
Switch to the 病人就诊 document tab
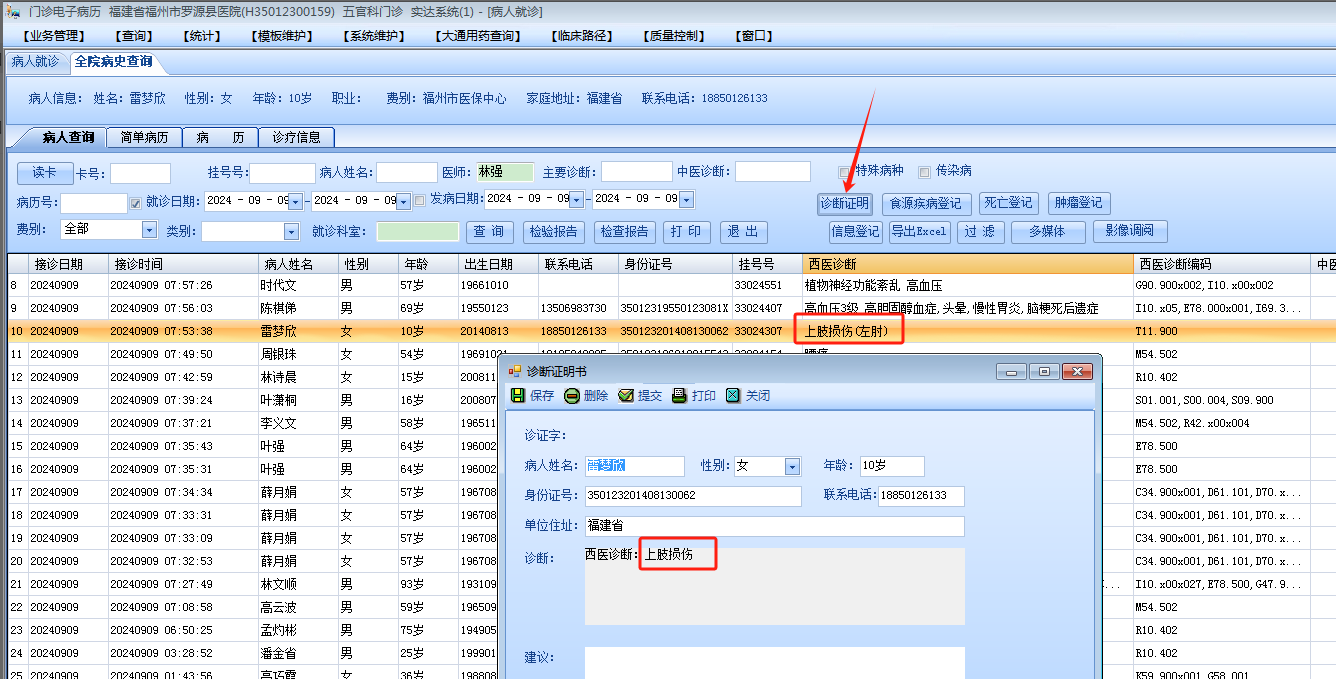coord(35,61)
